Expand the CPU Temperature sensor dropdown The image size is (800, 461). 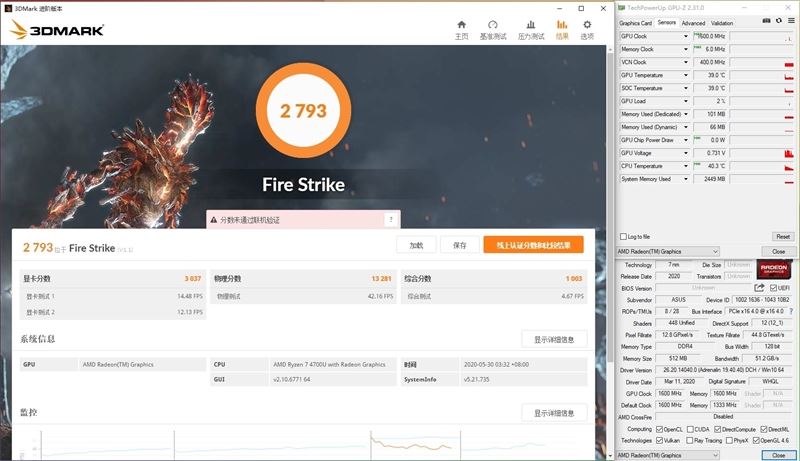686,166
